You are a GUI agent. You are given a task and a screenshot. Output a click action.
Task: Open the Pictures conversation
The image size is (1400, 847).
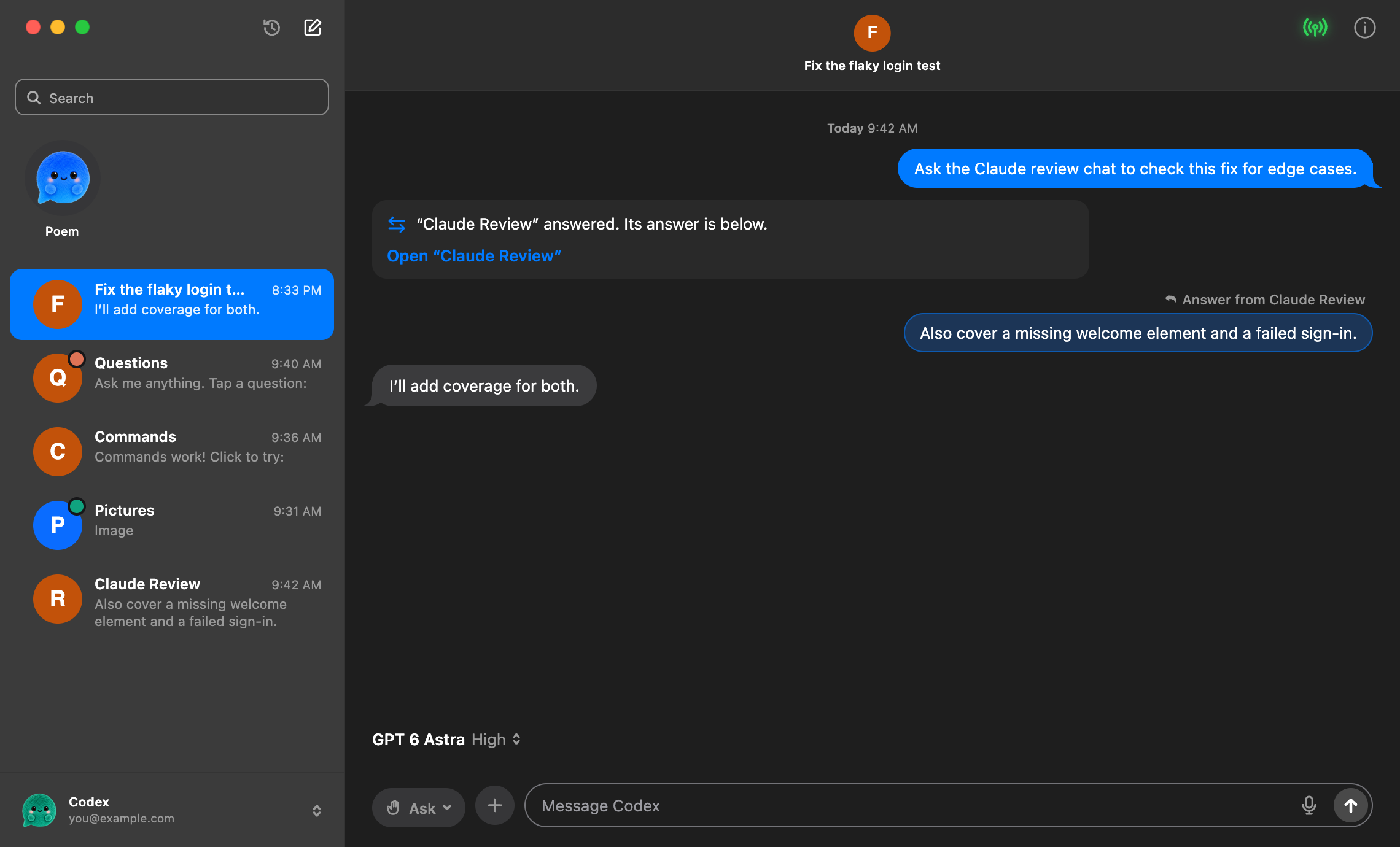[x=172, y=525]
